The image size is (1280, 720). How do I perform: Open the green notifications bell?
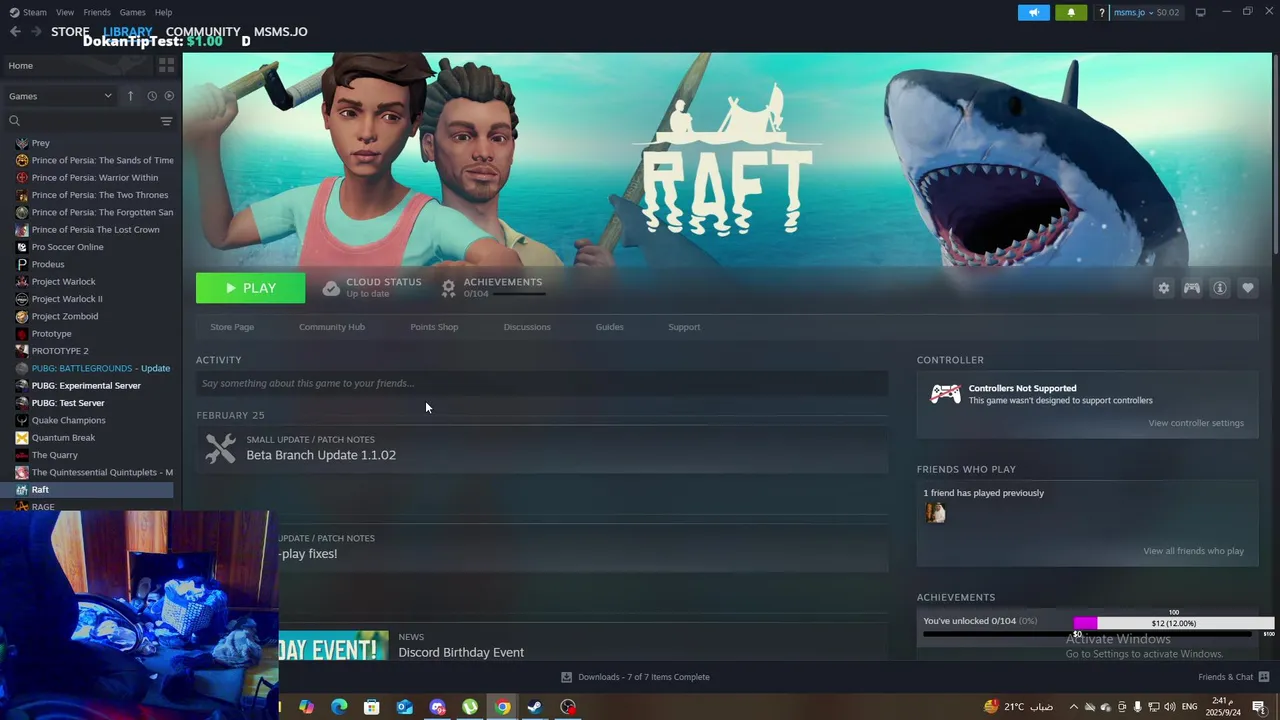(x=1071, y=12)
